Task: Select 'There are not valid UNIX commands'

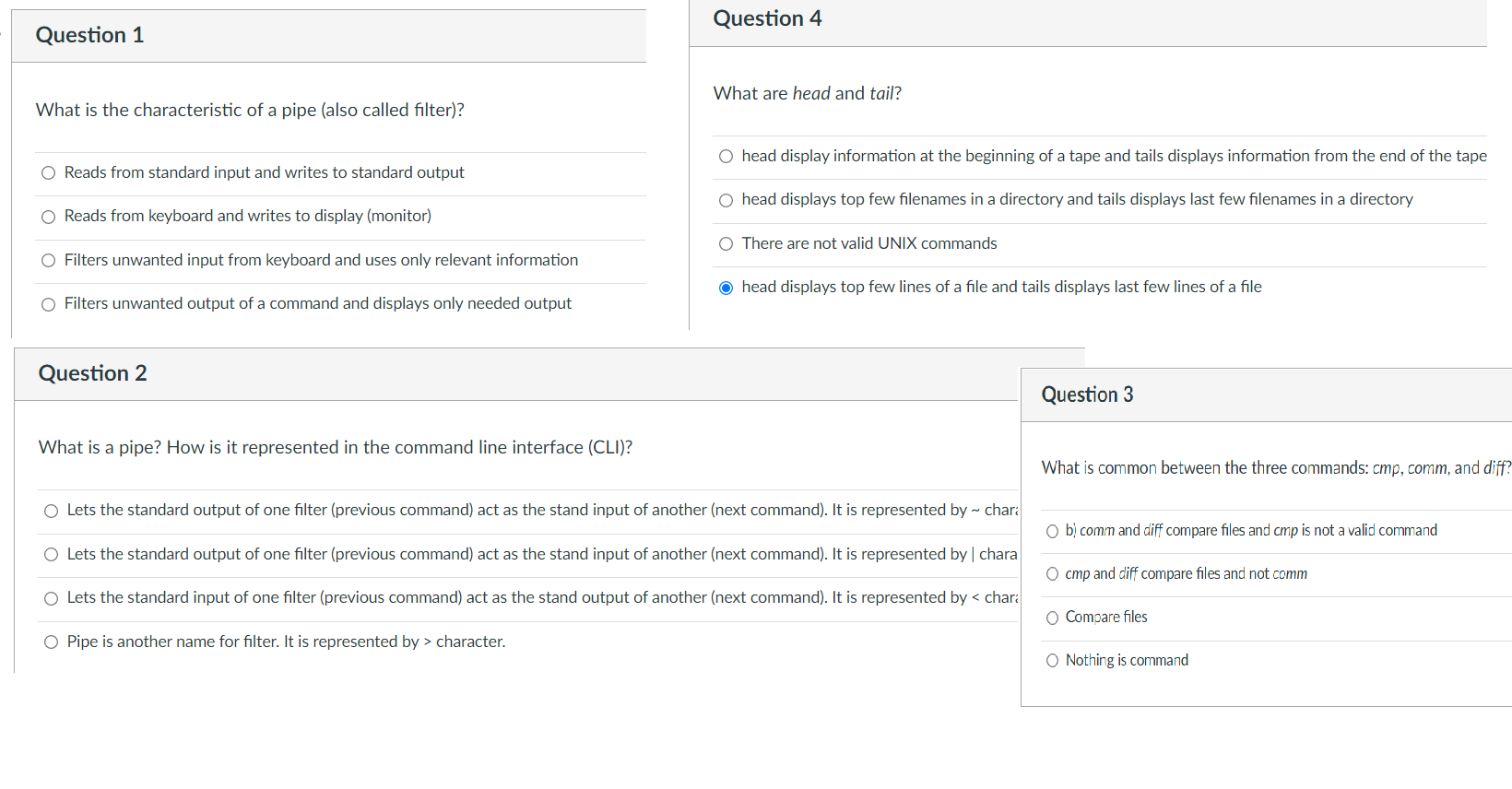Action: [x=726, y=244]
